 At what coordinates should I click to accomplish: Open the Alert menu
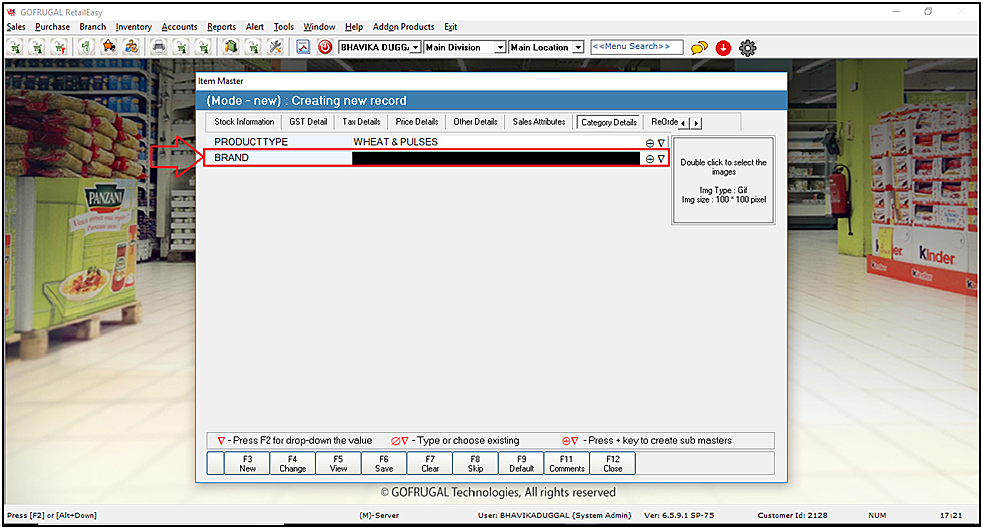point(255,27)
